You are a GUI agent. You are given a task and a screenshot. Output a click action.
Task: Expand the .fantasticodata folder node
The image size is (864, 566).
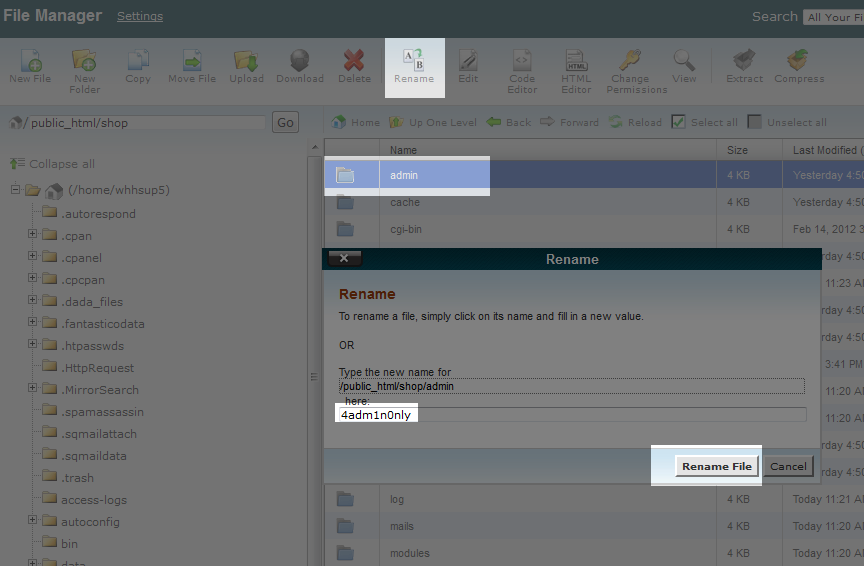point(32,323)
